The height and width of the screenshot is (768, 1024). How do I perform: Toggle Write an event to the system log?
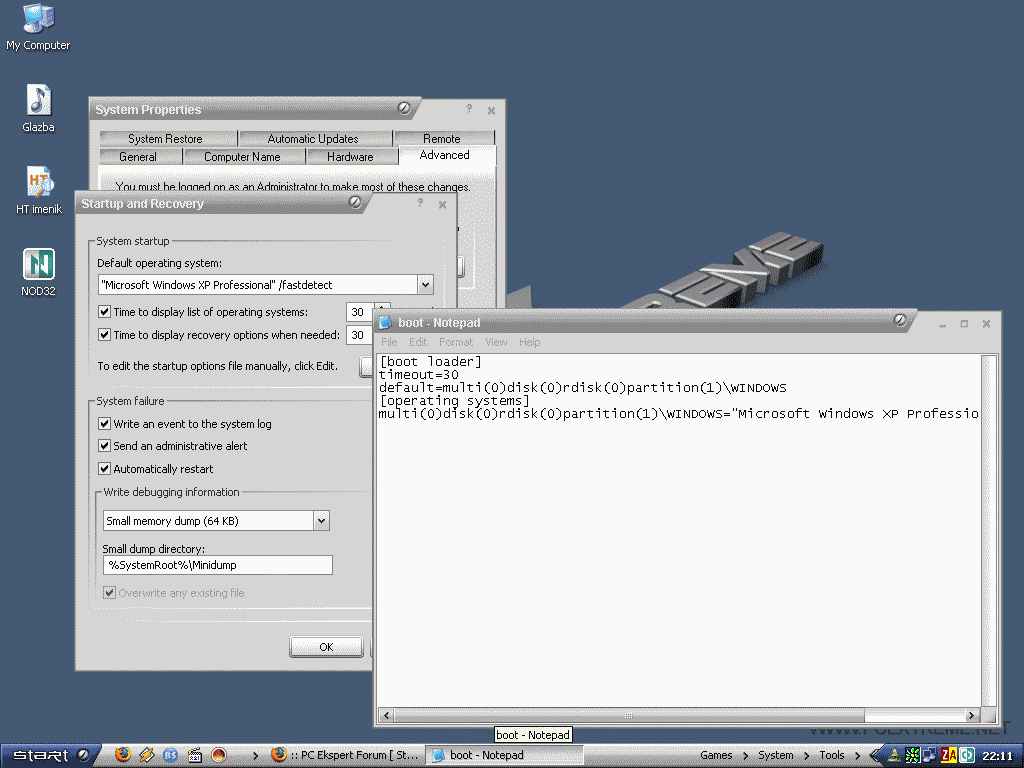104,423
